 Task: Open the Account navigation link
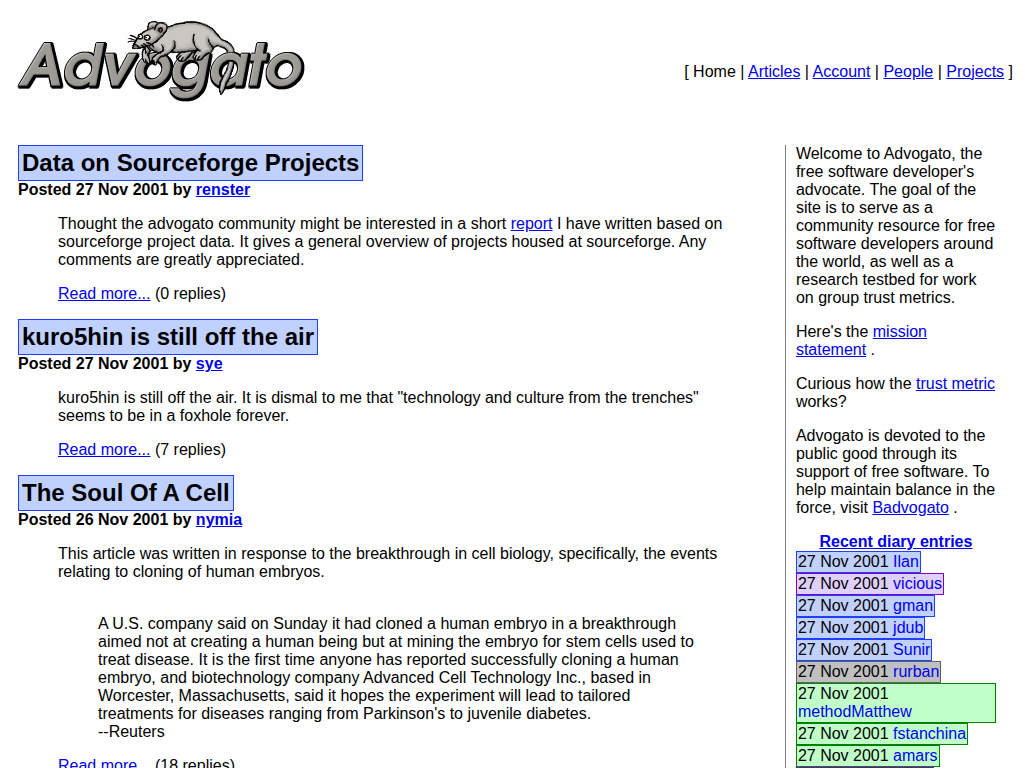pyautogui.click(x=841, y=71)
